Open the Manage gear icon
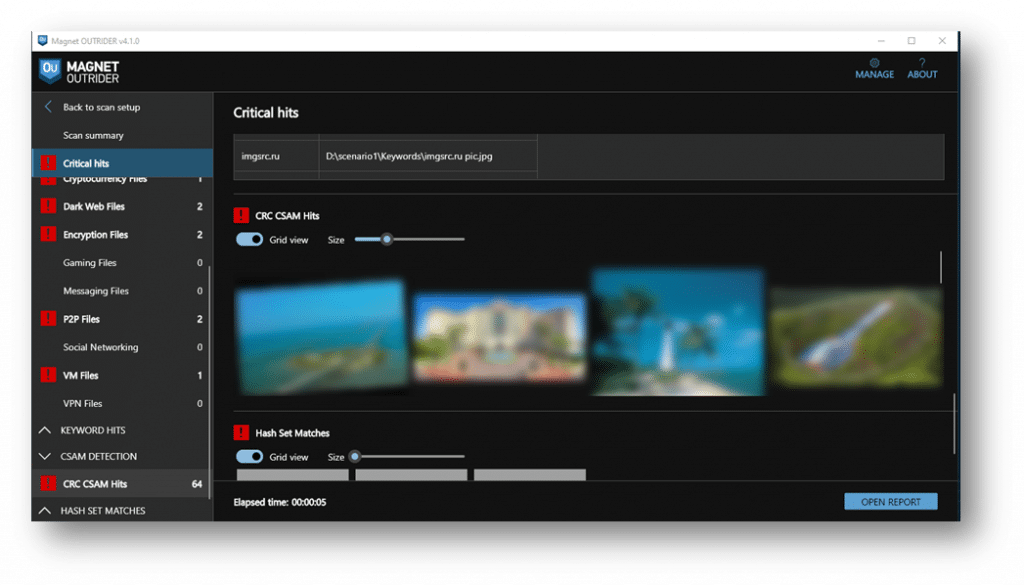This screenshot has width=1024, height=585. [x=874, y=63]
